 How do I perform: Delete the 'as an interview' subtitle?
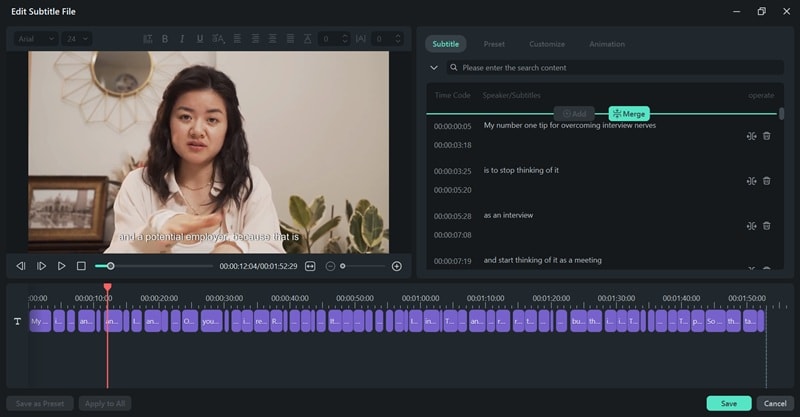pyautogui.click(x=766, y=226)
